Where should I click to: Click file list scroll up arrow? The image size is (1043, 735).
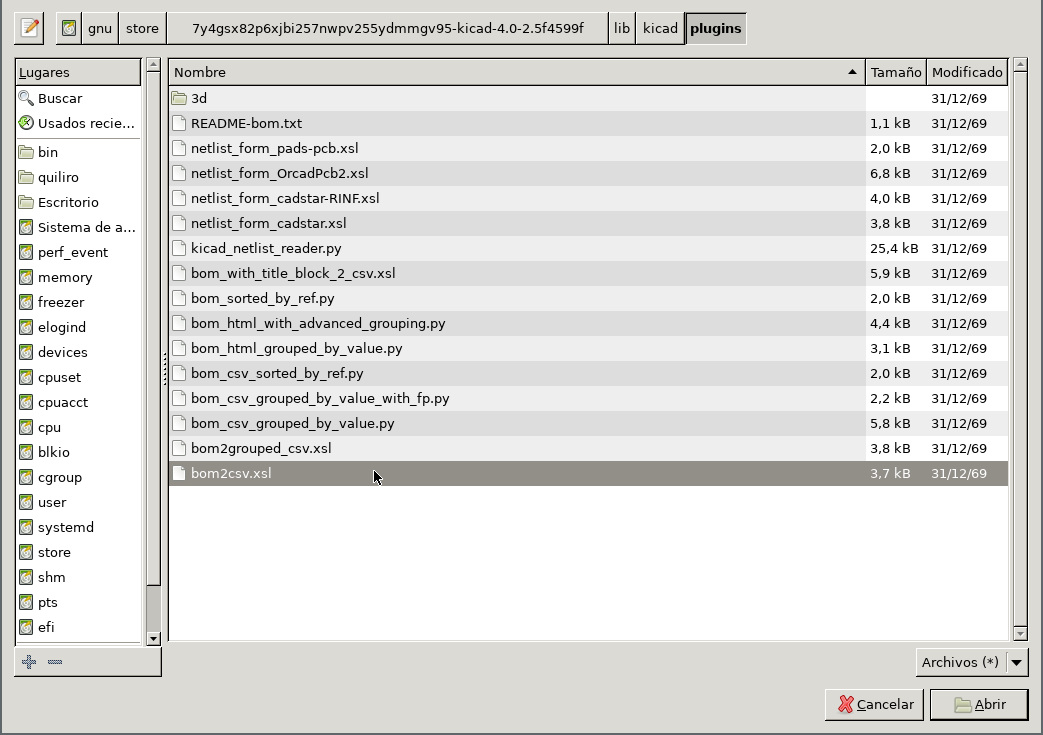click(x=1020, y=65)
